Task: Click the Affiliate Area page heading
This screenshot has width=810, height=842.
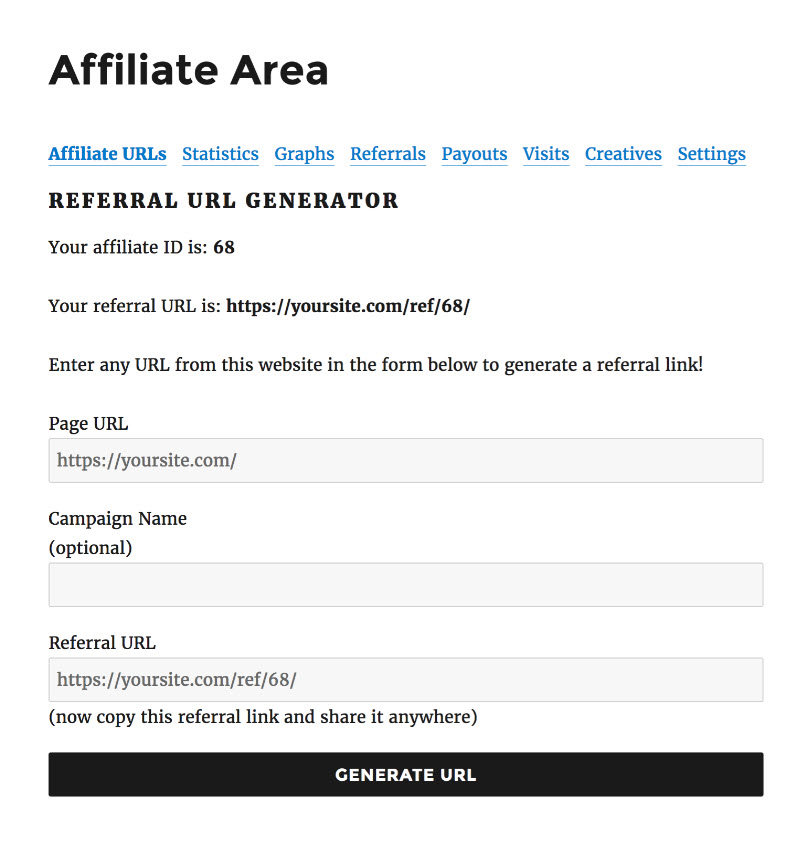Action: (189, 70)
